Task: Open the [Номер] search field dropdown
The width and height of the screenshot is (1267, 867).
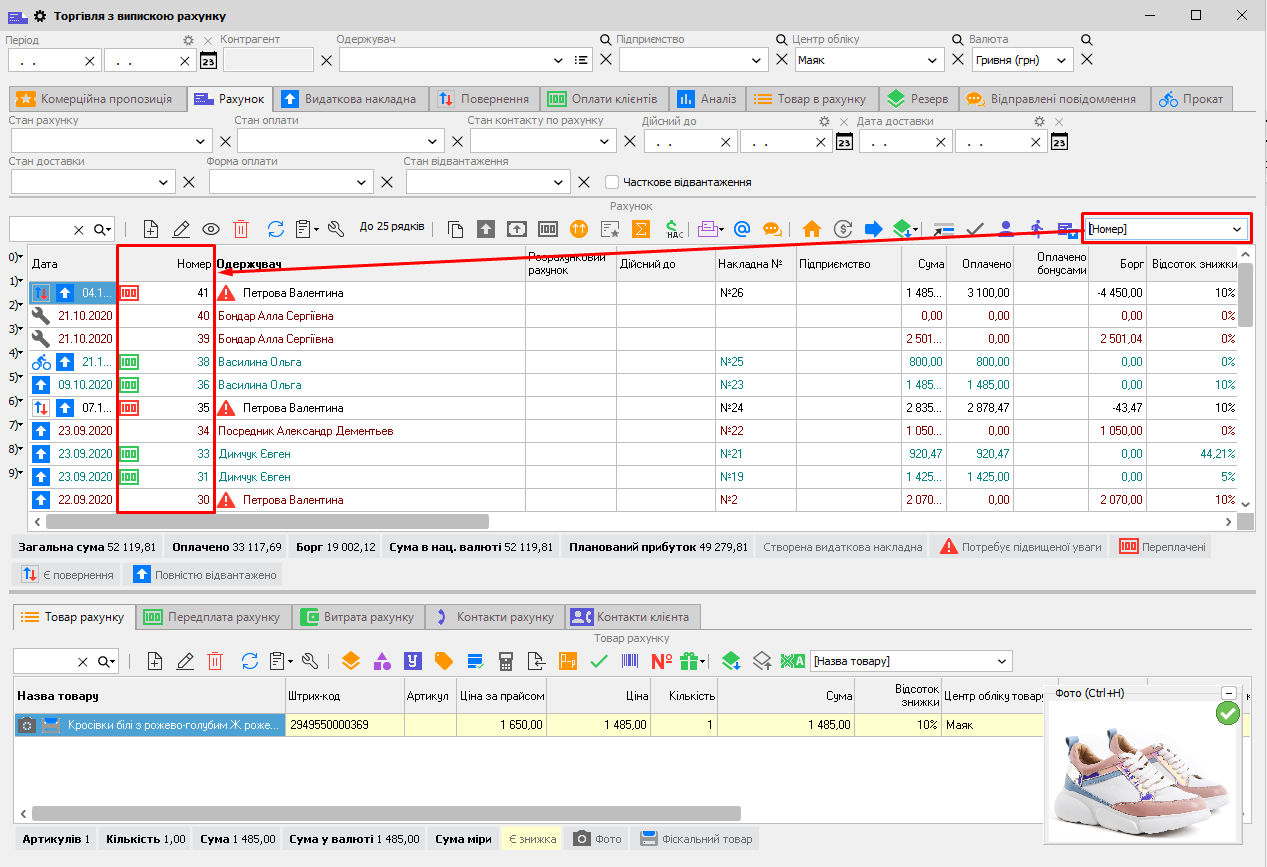Action: [x=1237, y=229]
